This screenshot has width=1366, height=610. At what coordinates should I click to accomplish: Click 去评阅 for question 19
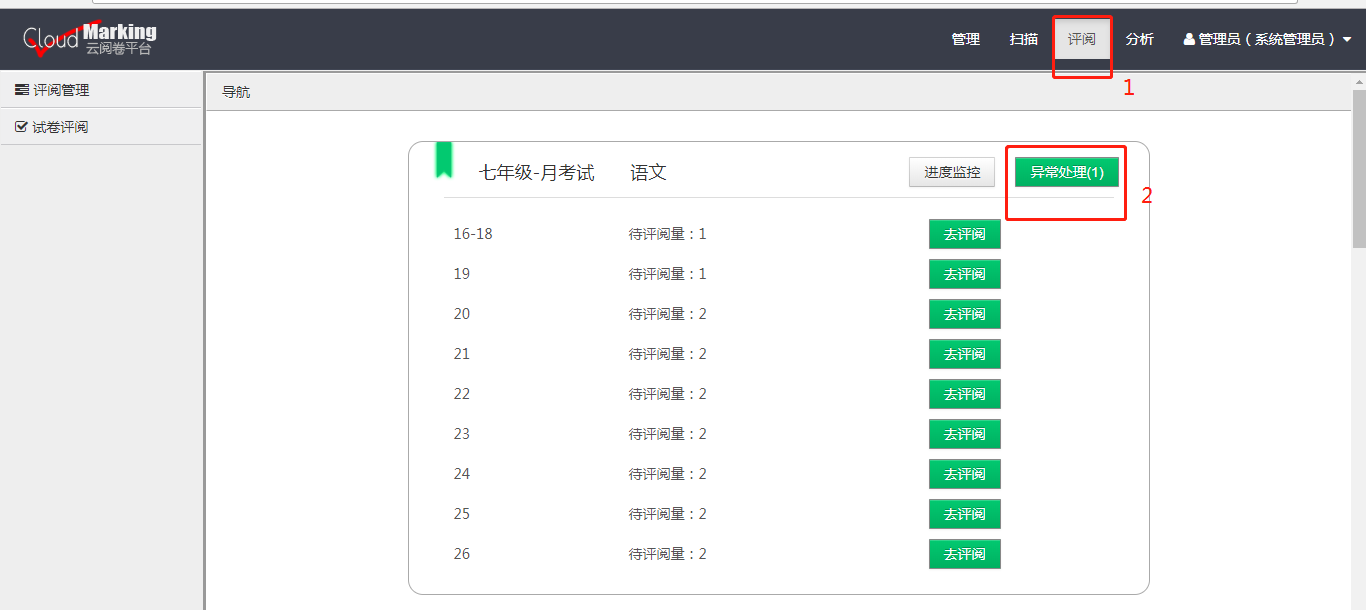[x=965, y=274]
